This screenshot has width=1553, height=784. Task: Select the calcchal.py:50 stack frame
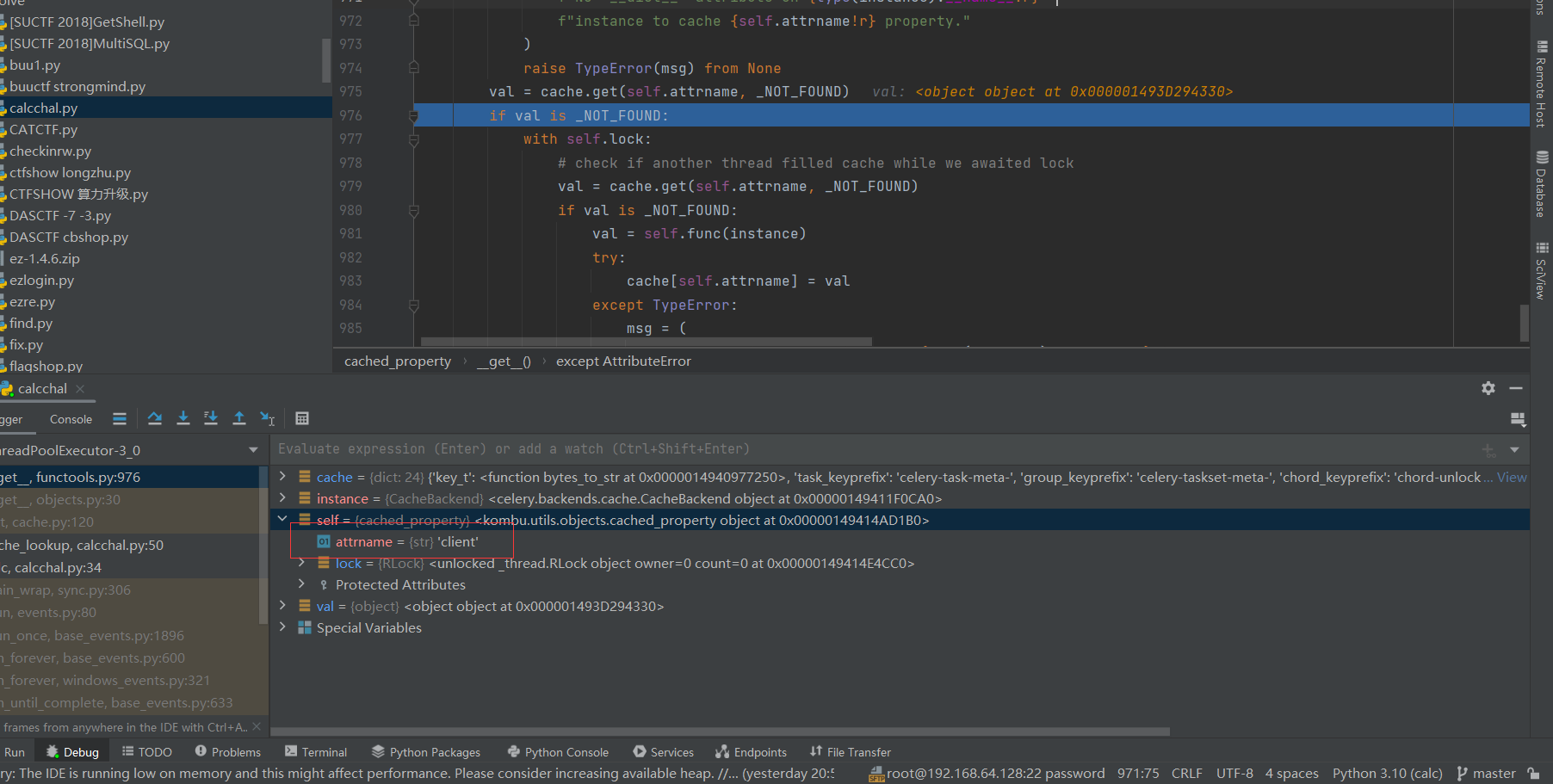(129, 545)
